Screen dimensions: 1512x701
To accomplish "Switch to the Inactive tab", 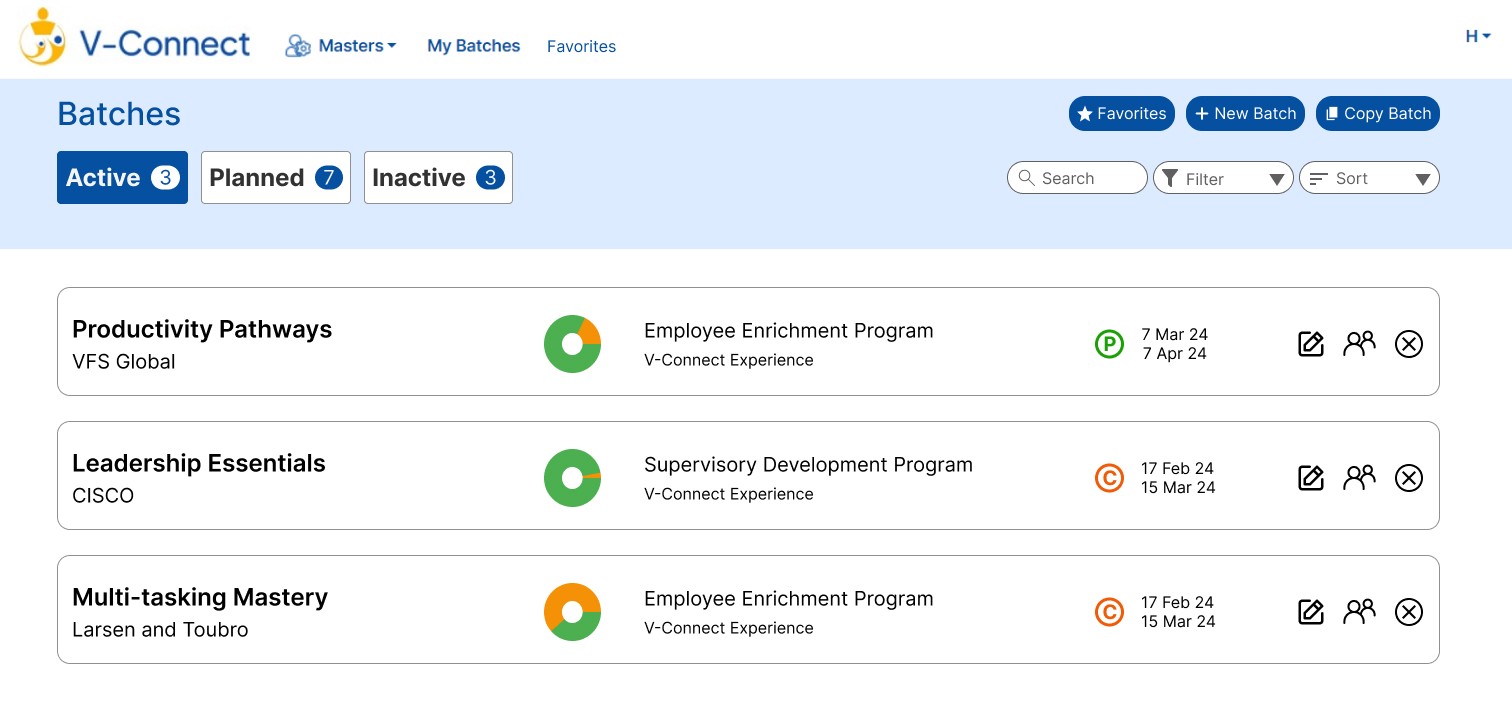I will tap(438, 178).
